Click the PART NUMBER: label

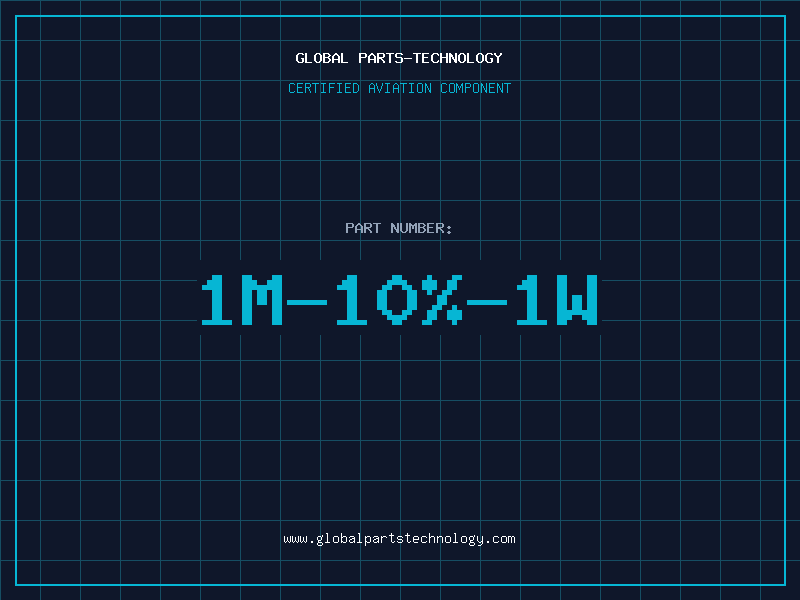[399, 228]
